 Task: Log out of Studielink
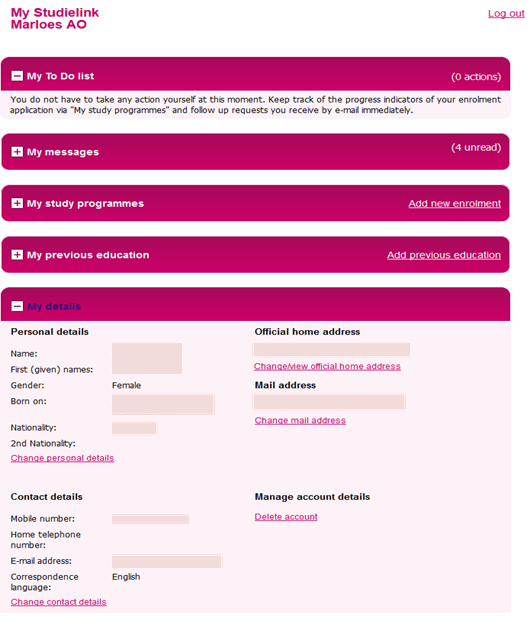[x=506, y=13]
